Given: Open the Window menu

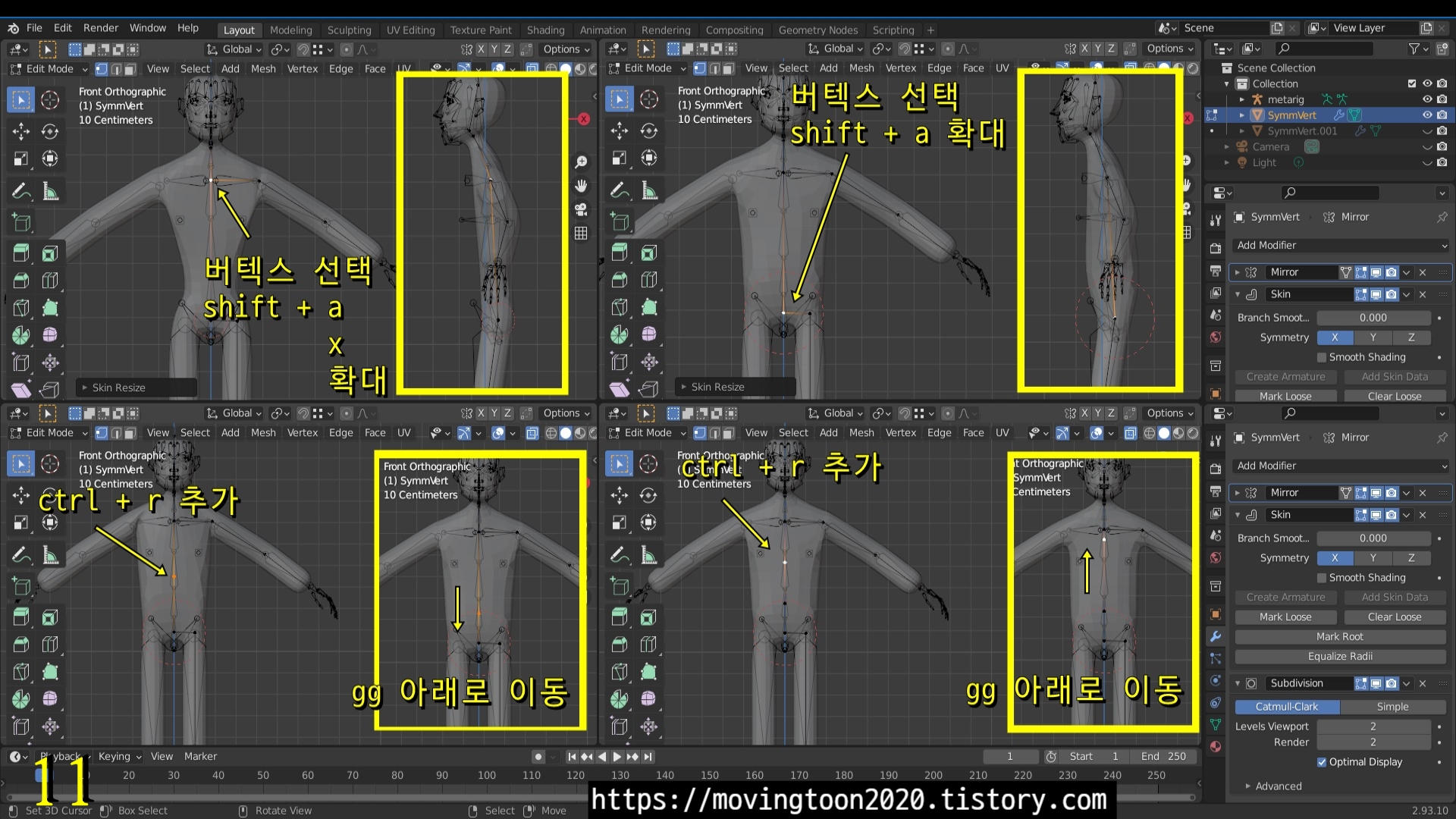Looking at the screenshot, I should [x=148, y=28].
